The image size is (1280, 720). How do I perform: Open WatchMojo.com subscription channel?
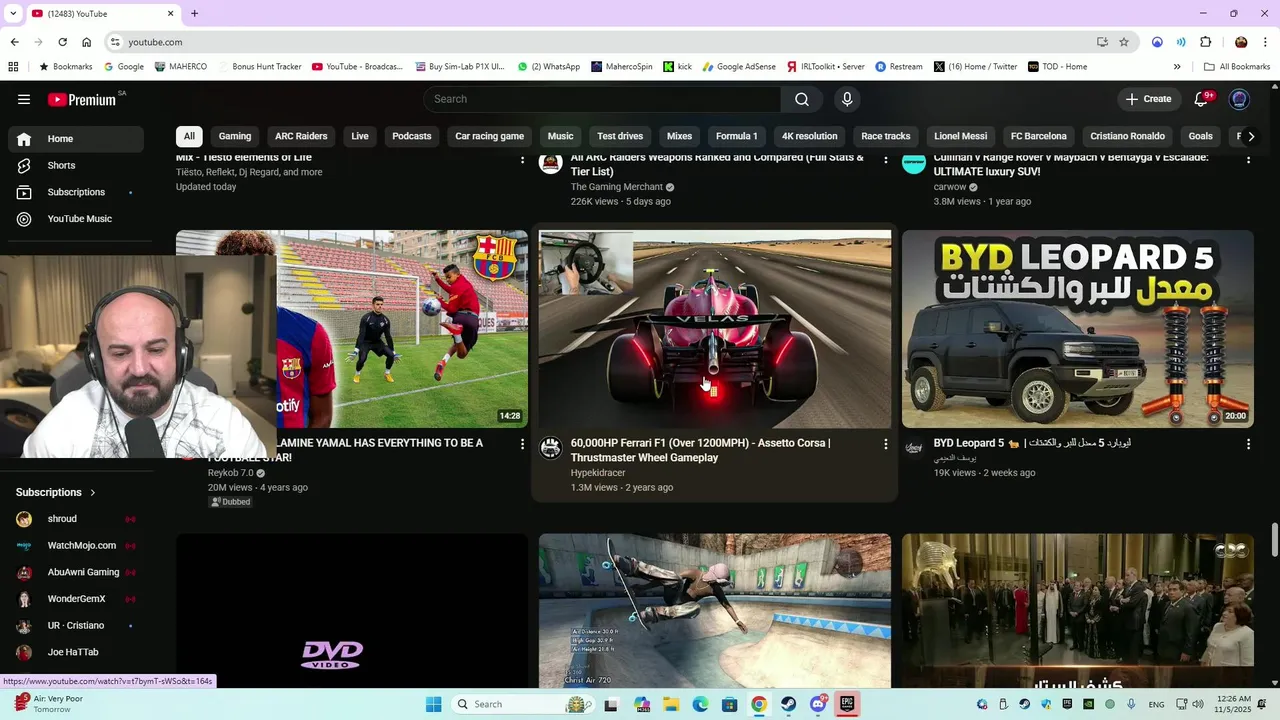(82, 546)
